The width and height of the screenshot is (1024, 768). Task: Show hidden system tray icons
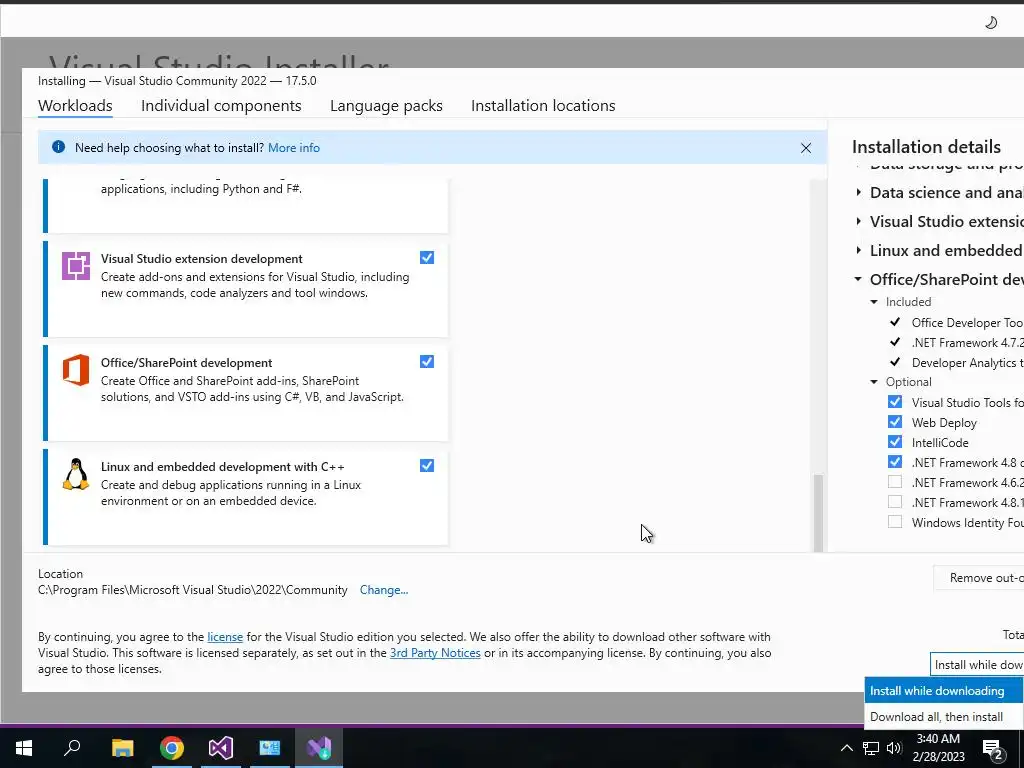point(846,748)
